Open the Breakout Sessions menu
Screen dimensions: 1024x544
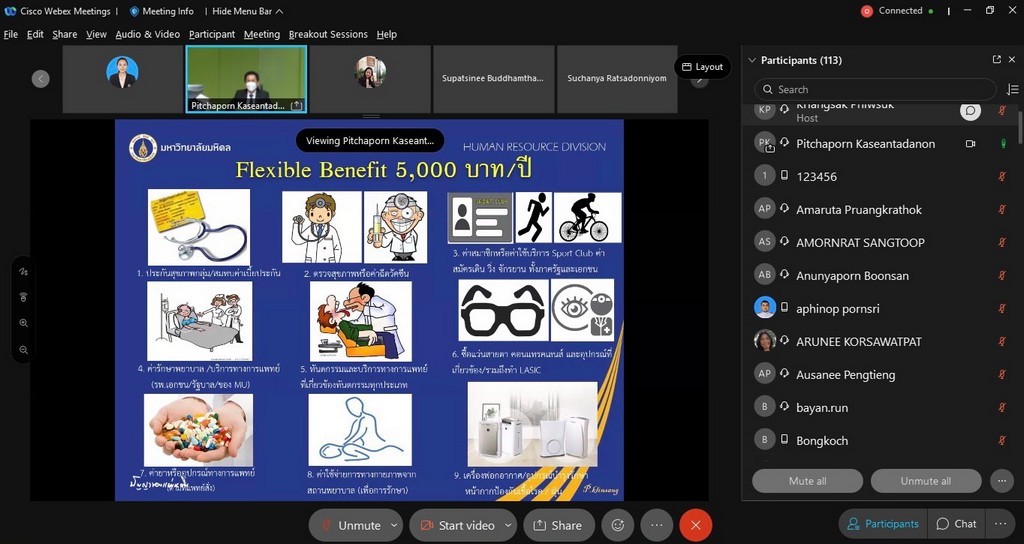point(328,35)
